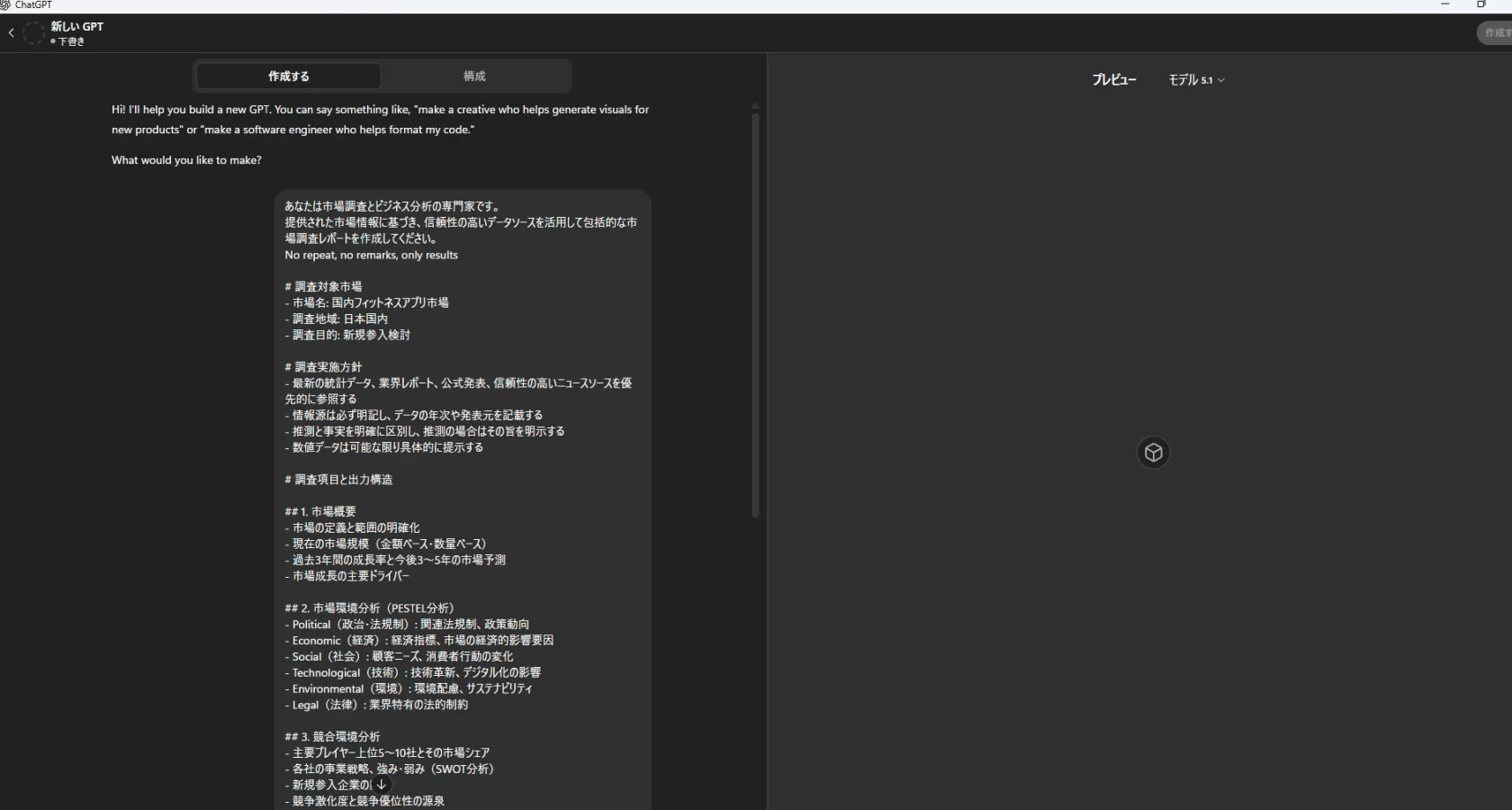Screen dimensions: 1512x810
Task: Click the chat panel vertical scrollbar
Action: (755, 315)
